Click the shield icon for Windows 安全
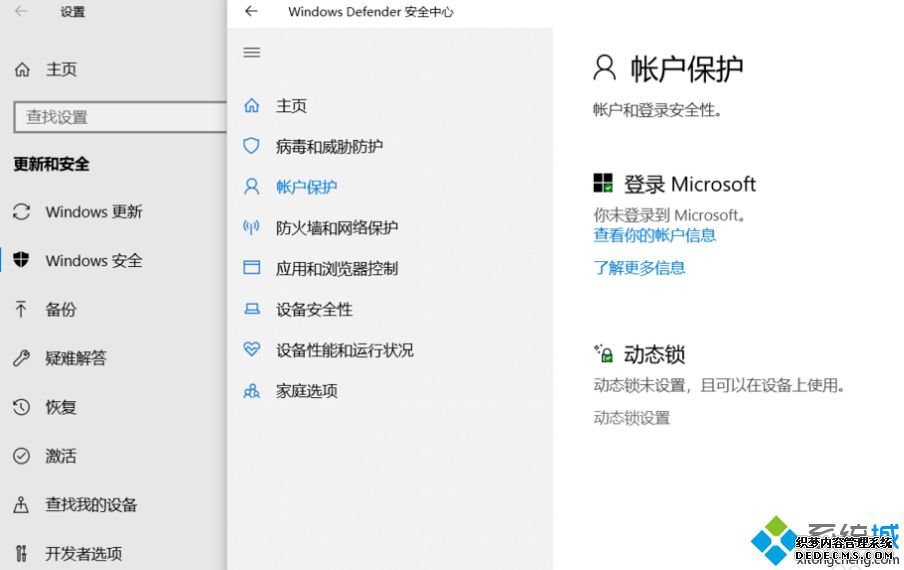Image resolution: width=904 pixels, height=570 pixels. pyautogui.click(x=21, y=260)
